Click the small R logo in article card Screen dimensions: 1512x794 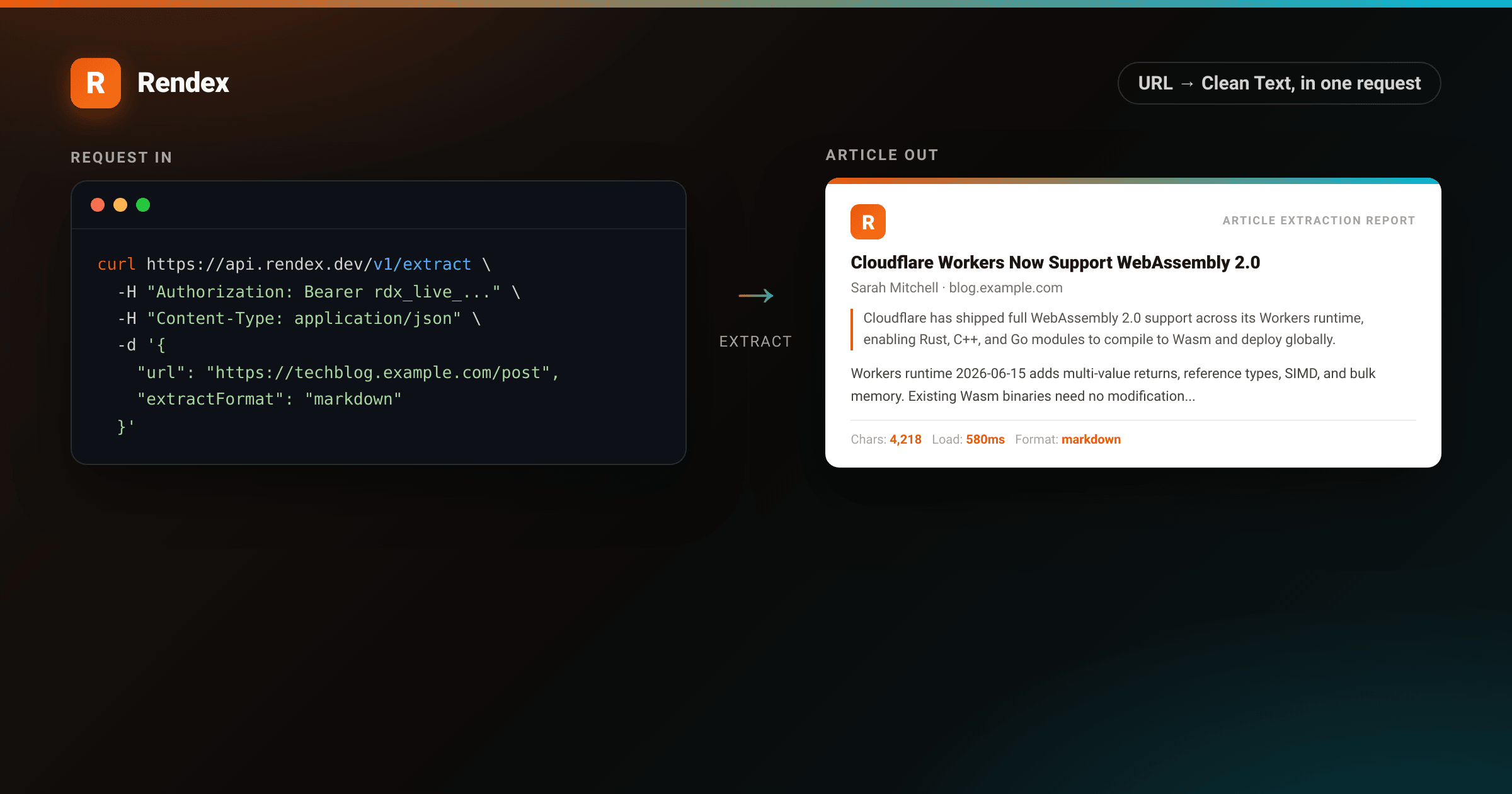click(868, 222)
